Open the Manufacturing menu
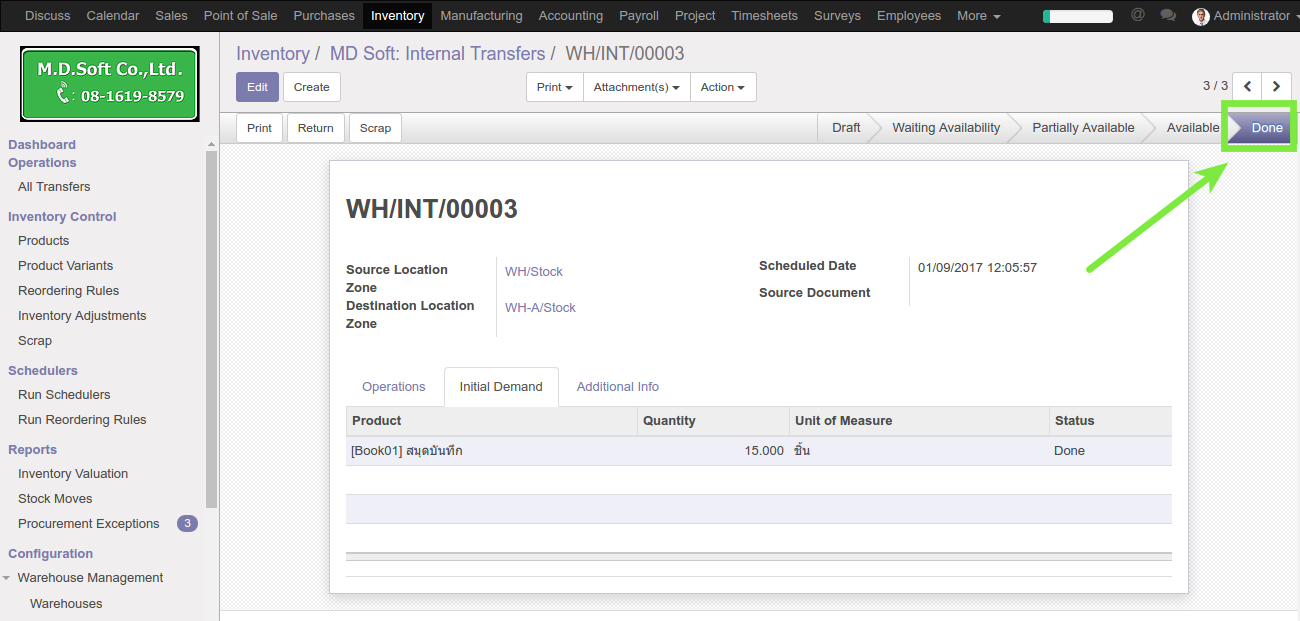This screenshot has height=621, width=1300. 481,16
